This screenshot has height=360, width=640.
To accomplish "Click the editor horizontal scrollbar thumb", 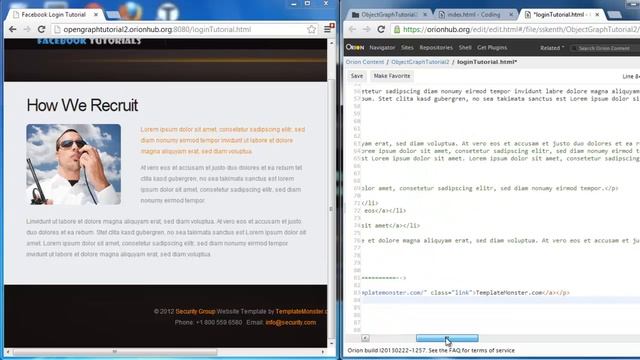I will pos(447,338).
